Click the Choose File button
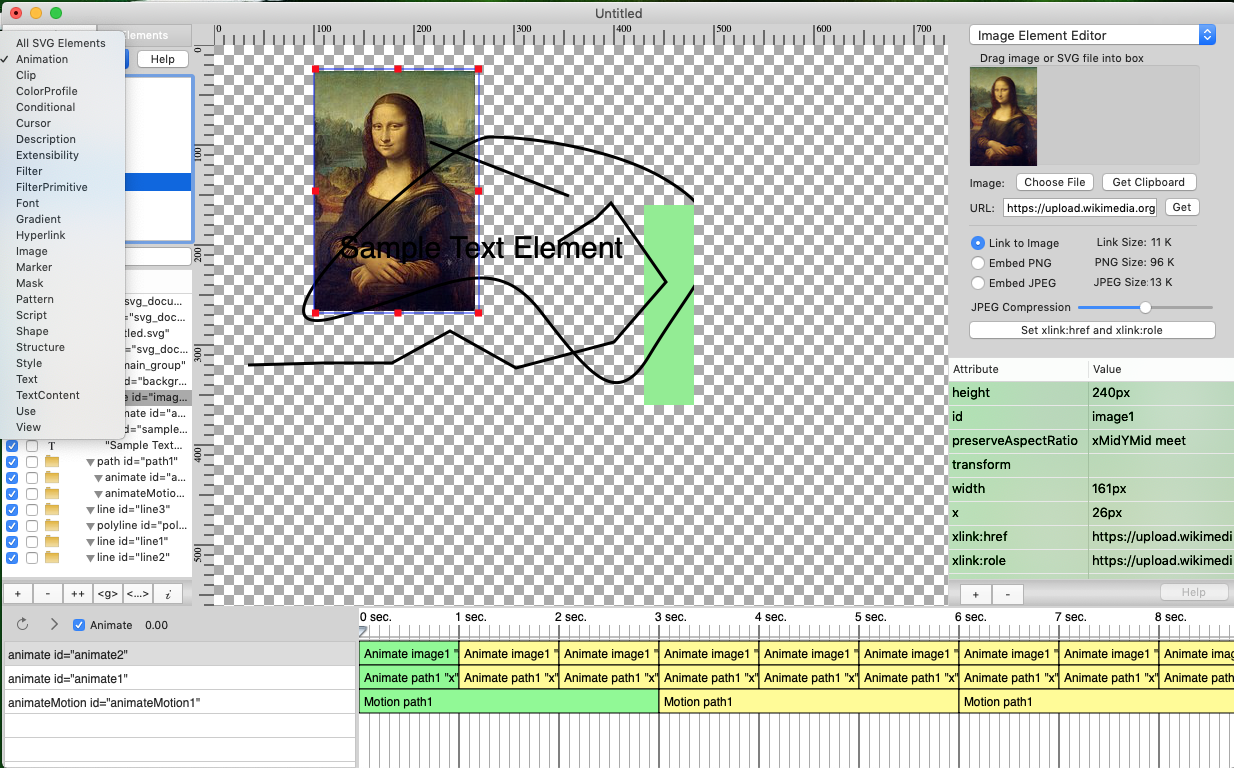This screenshot has width=1234, height=768. click(x=1055, y=182)
